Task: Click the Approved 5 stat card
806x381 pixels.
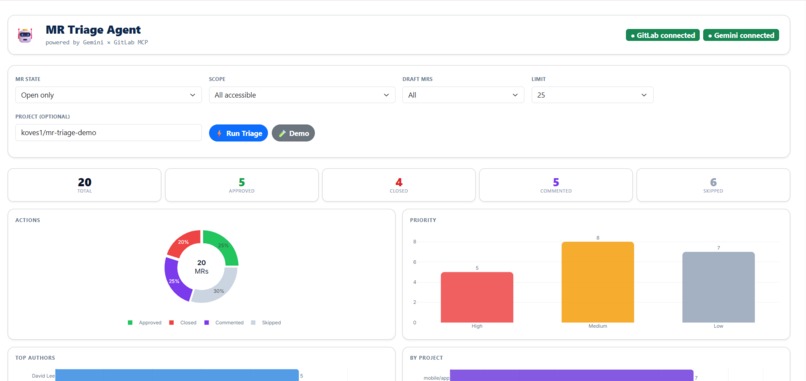Action: click(x=242, y=185)
